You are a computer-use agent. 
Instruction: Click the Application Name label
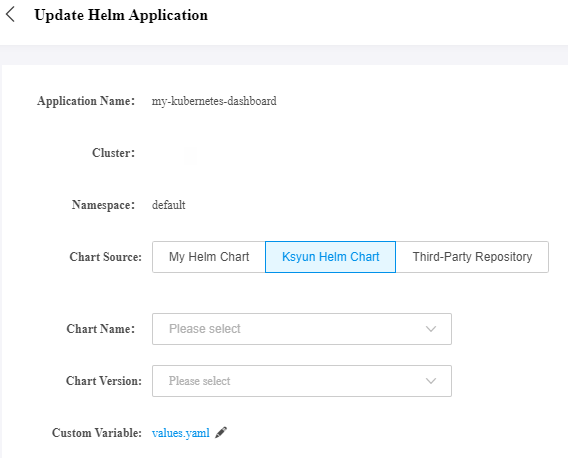(86, 101)
